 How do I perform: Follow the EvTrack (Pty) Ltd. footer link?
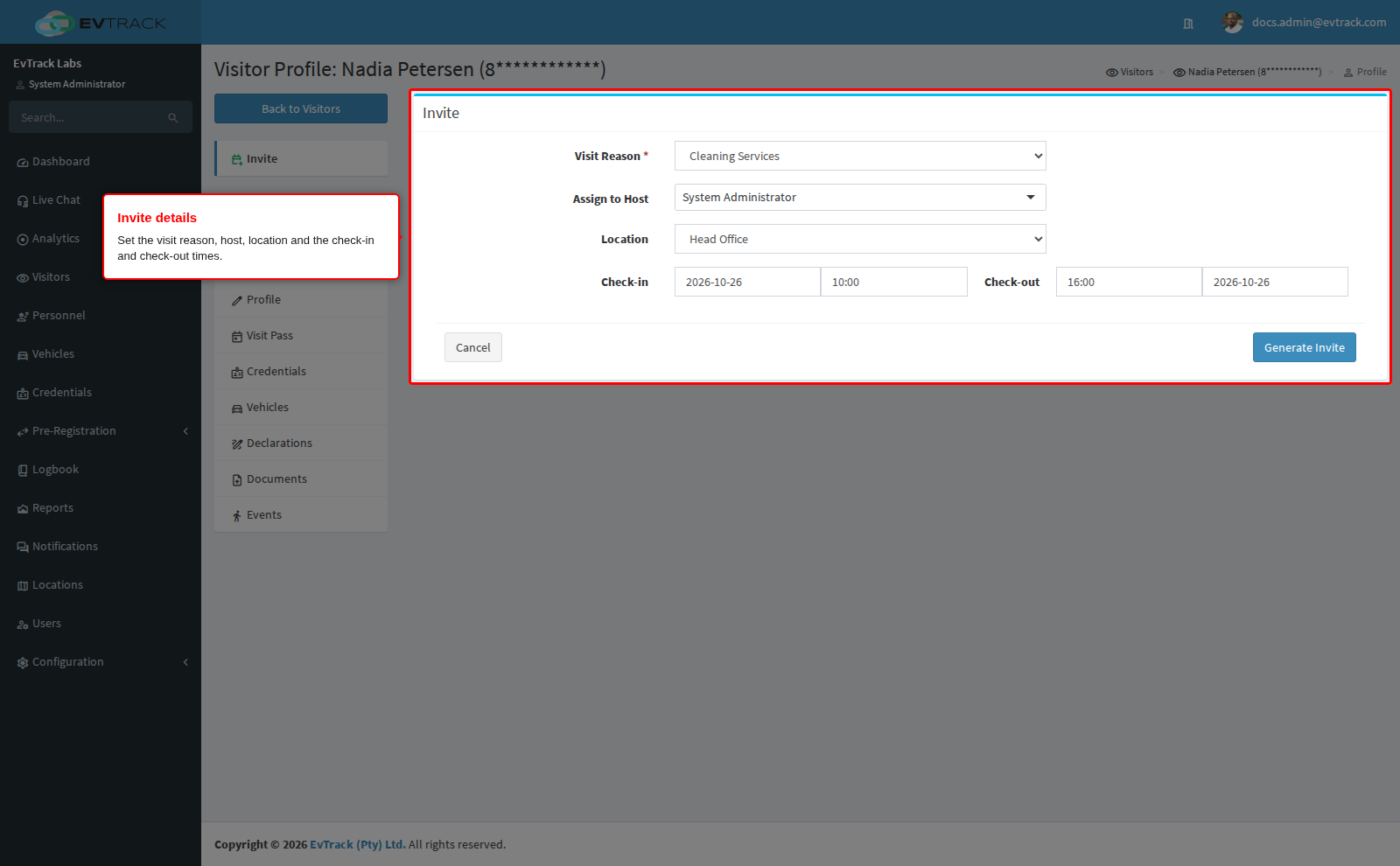(358, 845)
